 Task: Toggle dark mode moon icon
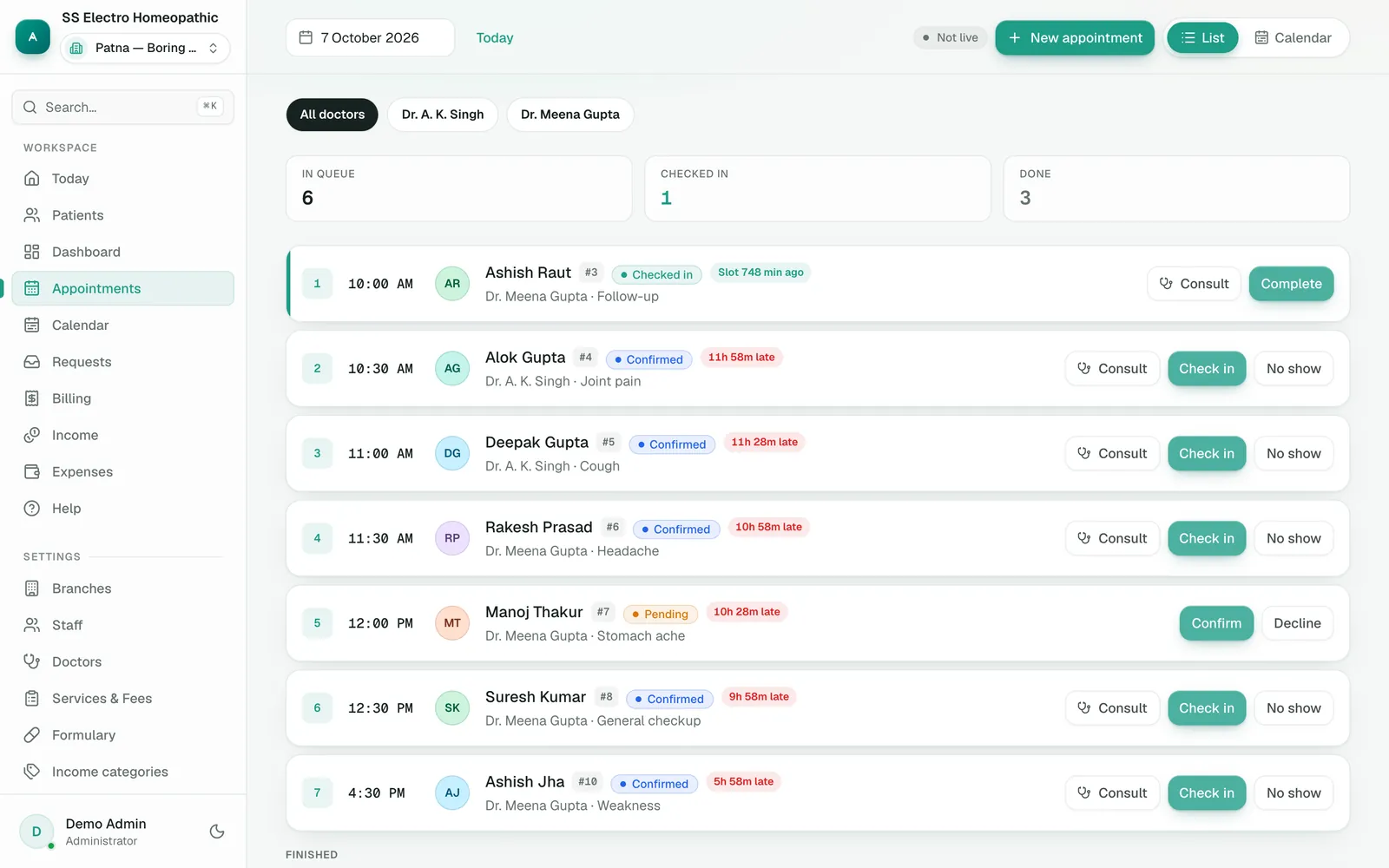pyautogui.click(x=217, y=832)
